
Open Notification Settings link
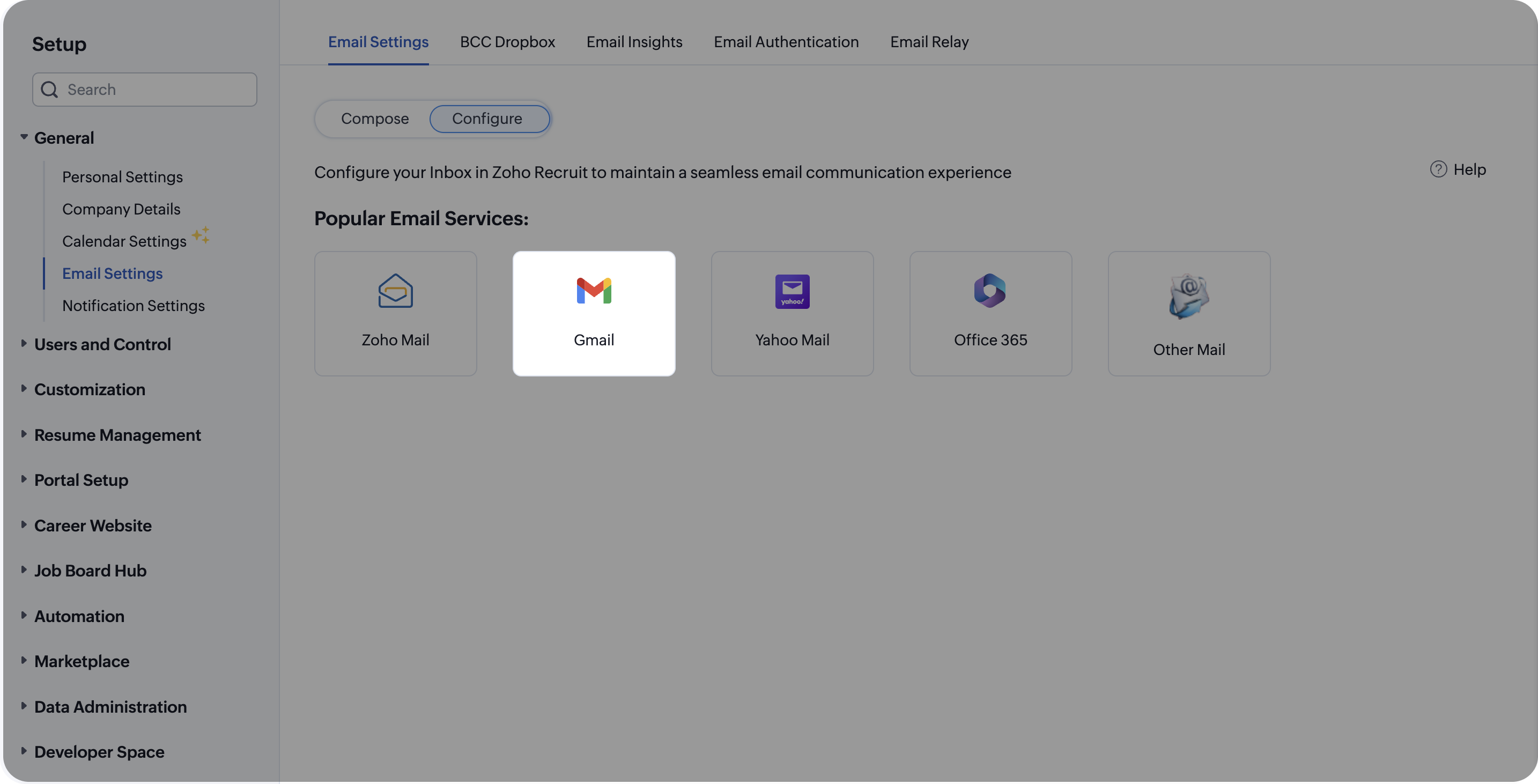coord(133,306)
